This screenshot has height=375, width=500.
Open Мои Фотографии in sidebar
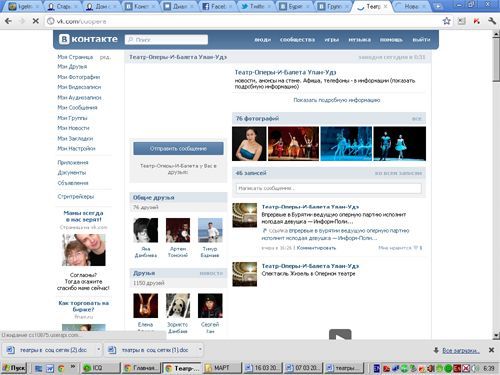click(x=78, y=77)
